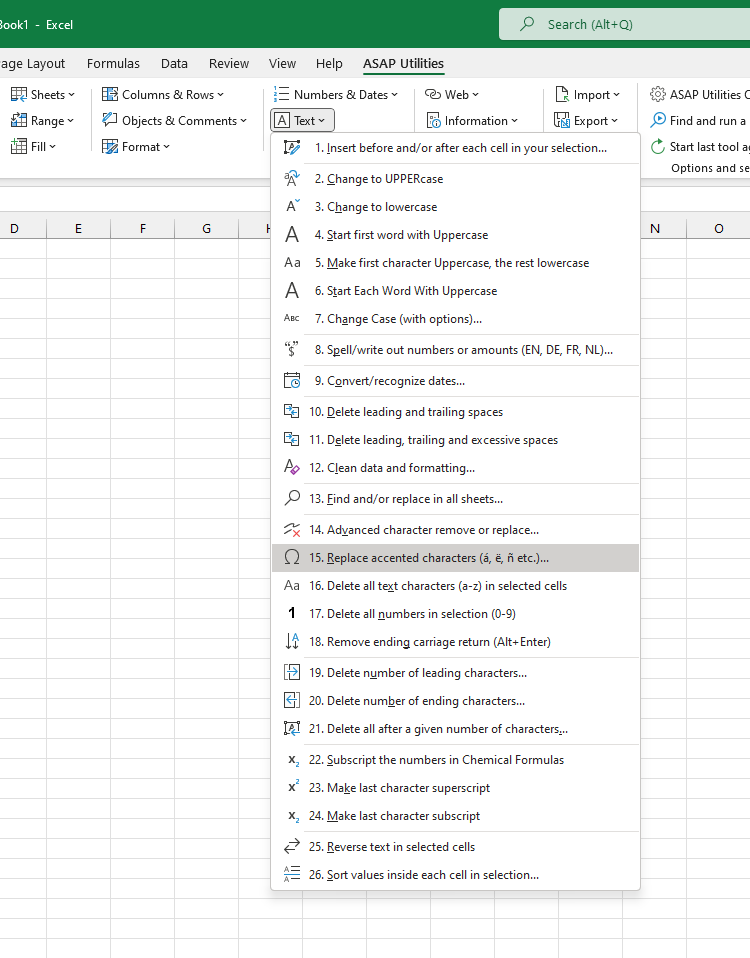The image size is (750, 958).
Task: Expand the Information dropdown
Action: click(x=471, y=121)
